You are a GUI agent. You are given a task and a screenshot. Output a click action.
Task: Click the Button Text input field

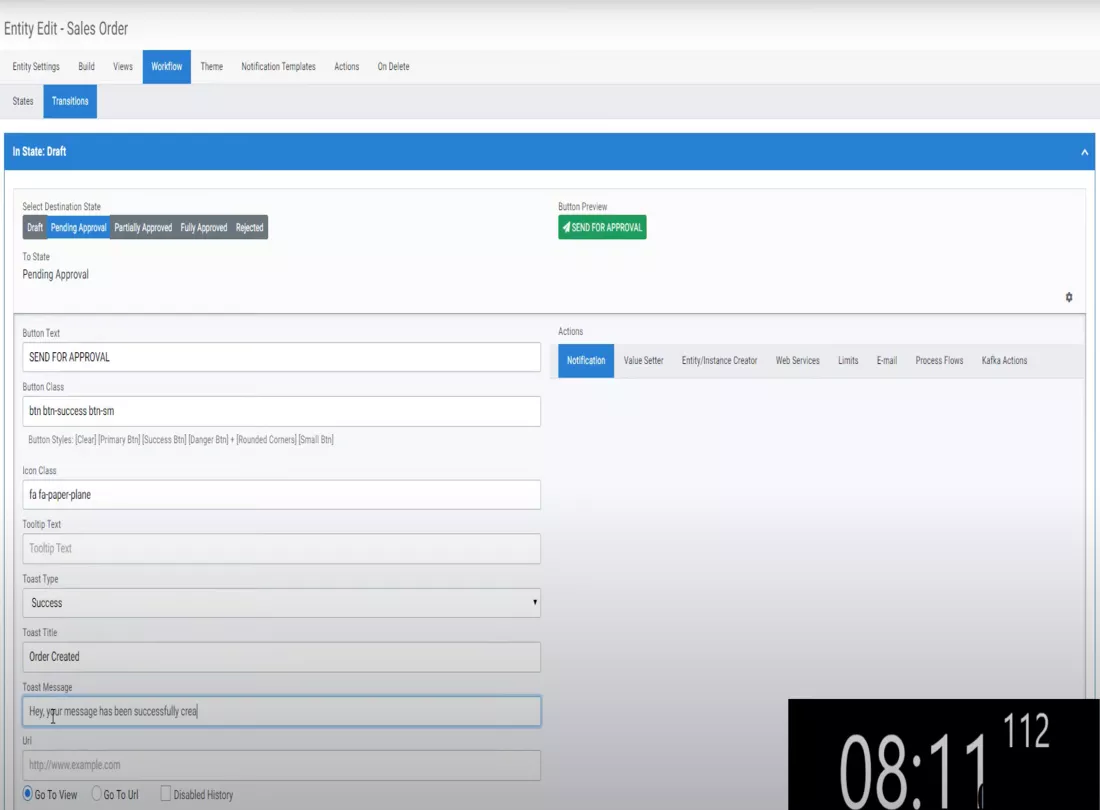point(281,357)
